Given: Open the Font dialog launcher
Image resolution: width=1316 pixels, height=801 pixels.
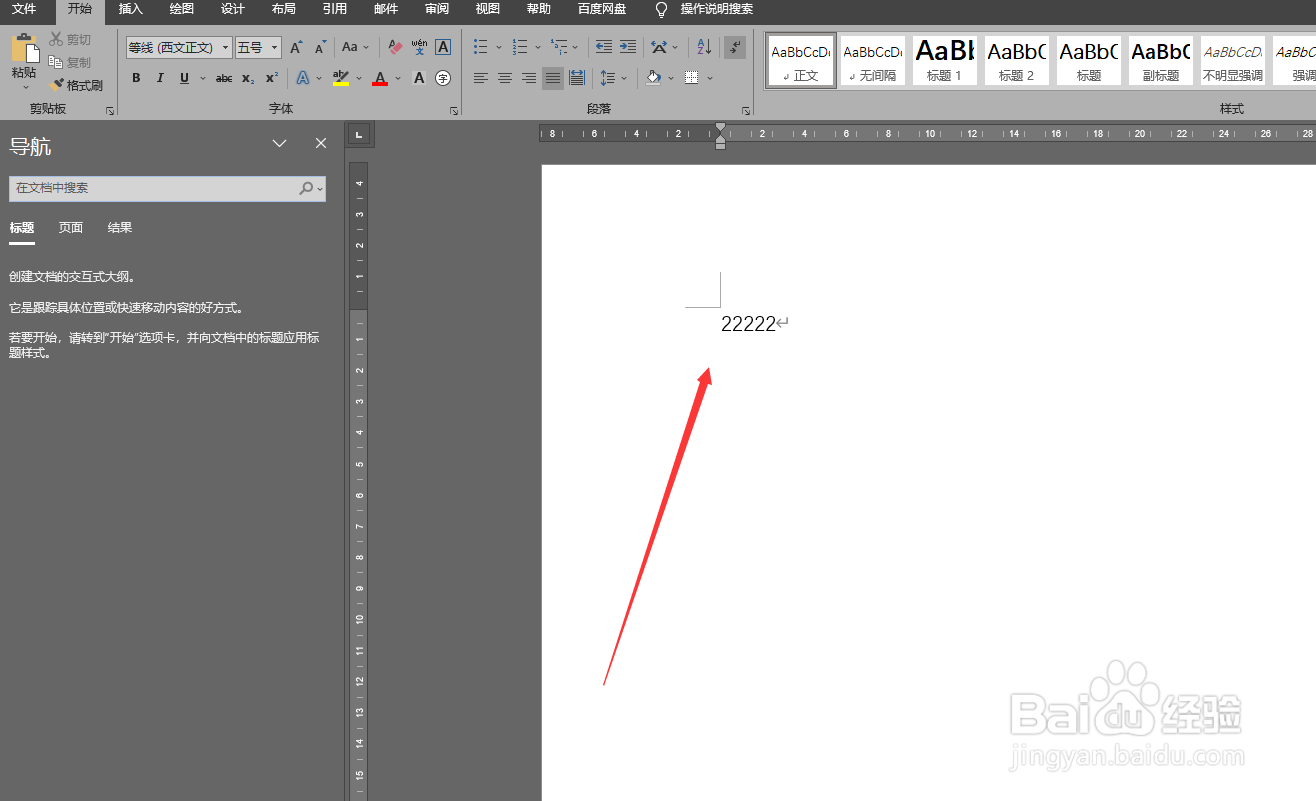Looking at the screenshot, I should click(x=454, y=110).
